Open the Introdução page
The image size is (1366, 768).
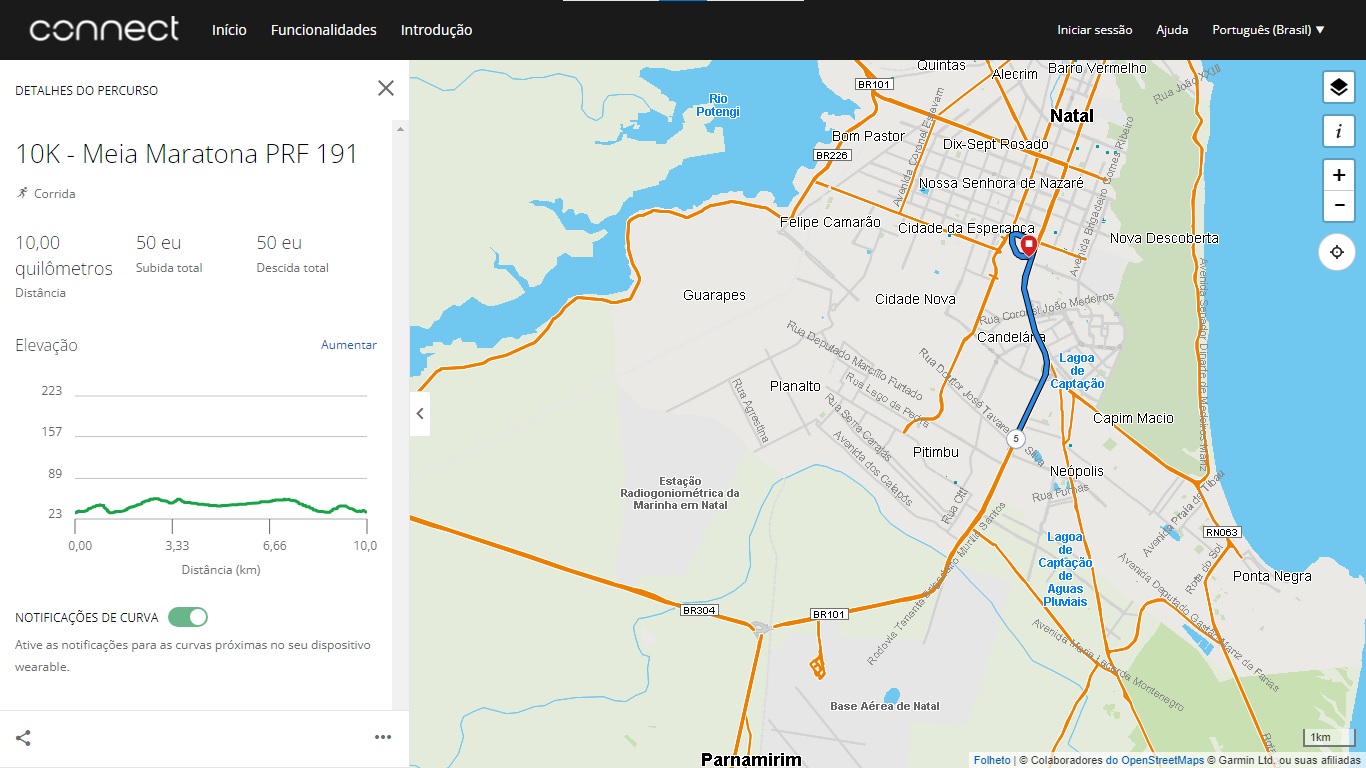(436, 30)
